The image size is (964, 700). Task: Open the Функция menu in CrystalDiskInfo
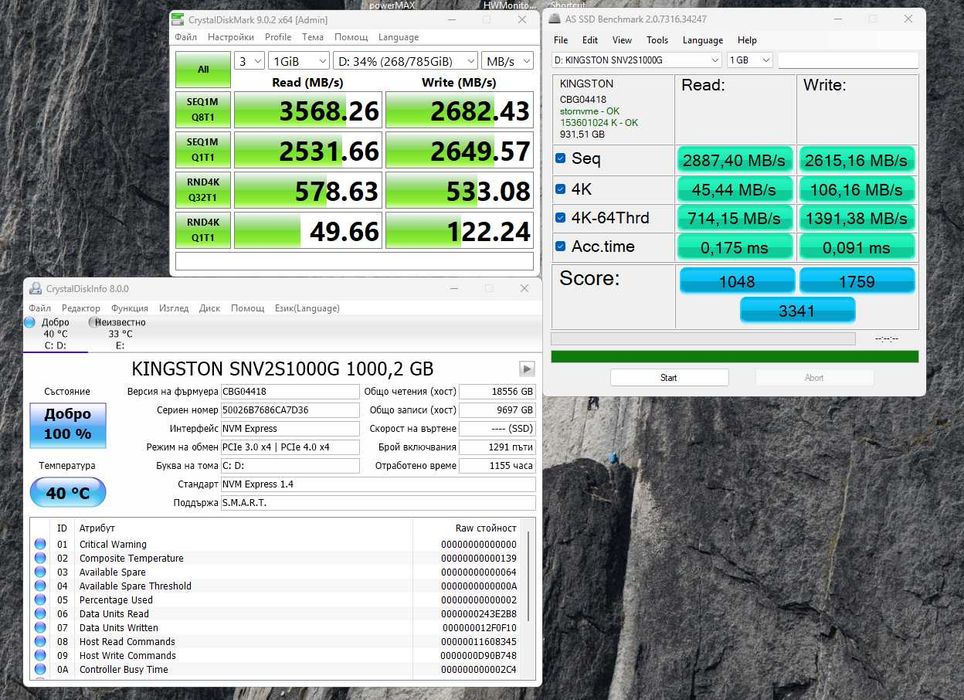(x=129, y=308)
